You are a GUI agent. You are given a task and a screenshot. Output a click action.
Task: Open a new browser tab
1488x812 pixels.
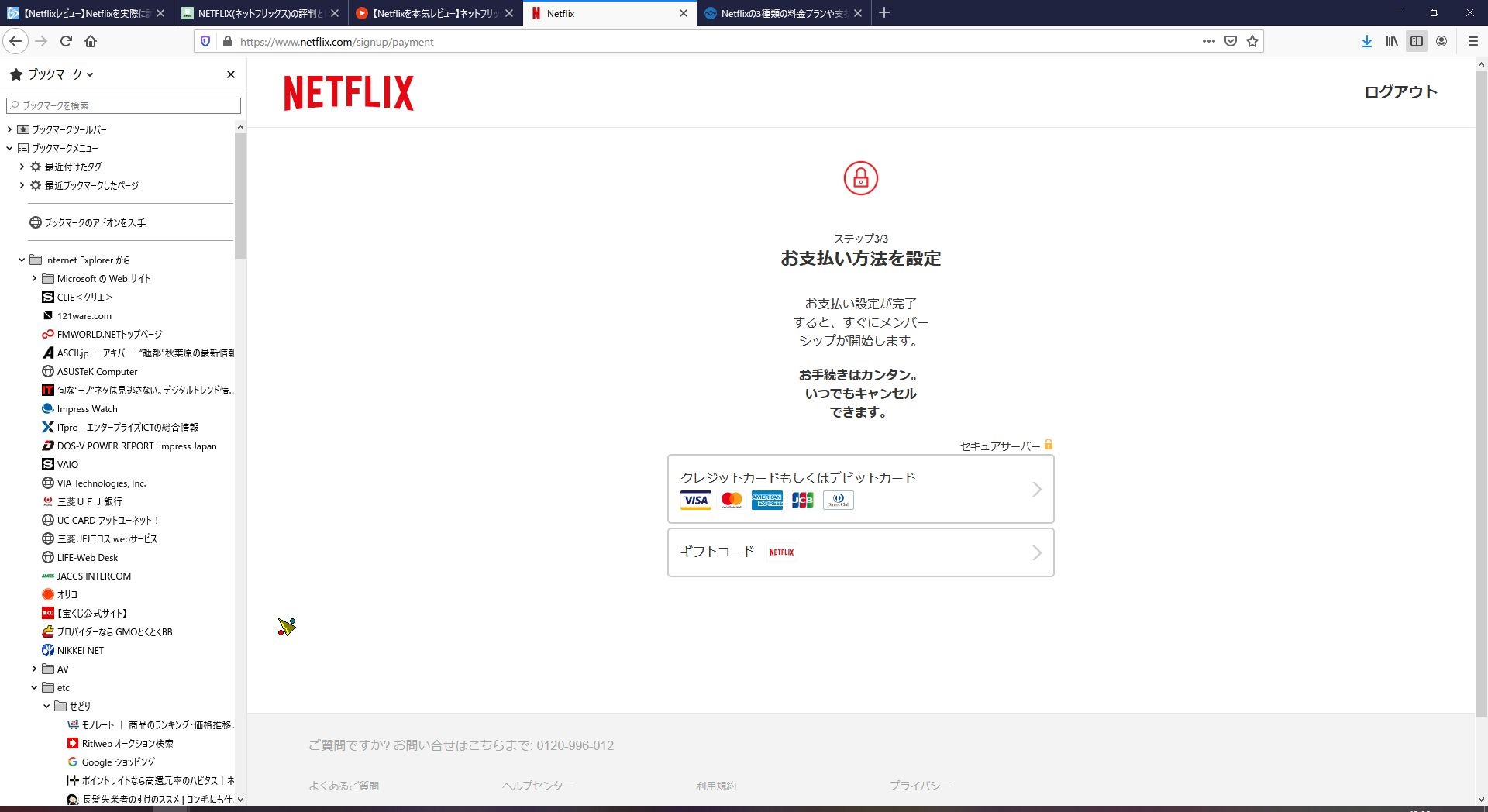pos(884,12)
